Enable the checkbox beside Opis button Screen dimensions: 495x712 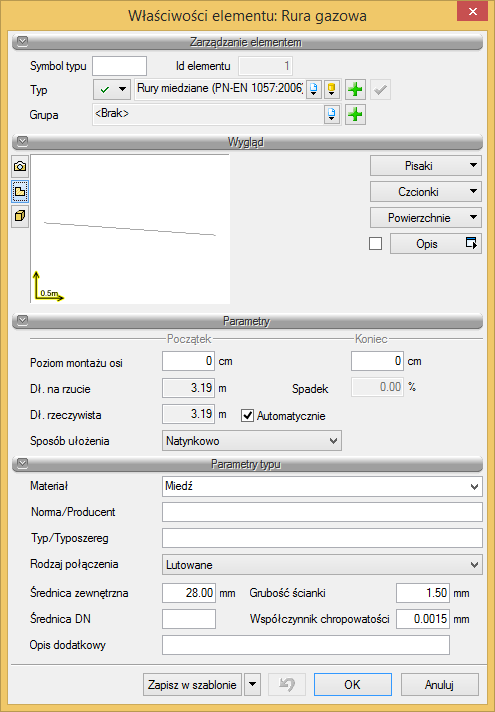[376, 244]
